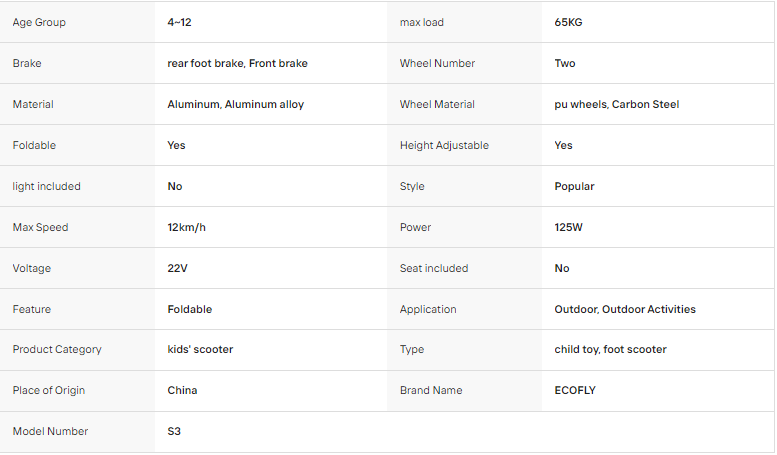The width and height of the screenshot is (777, 455).
Task: Select the light included label
Action: pos(47,186)
